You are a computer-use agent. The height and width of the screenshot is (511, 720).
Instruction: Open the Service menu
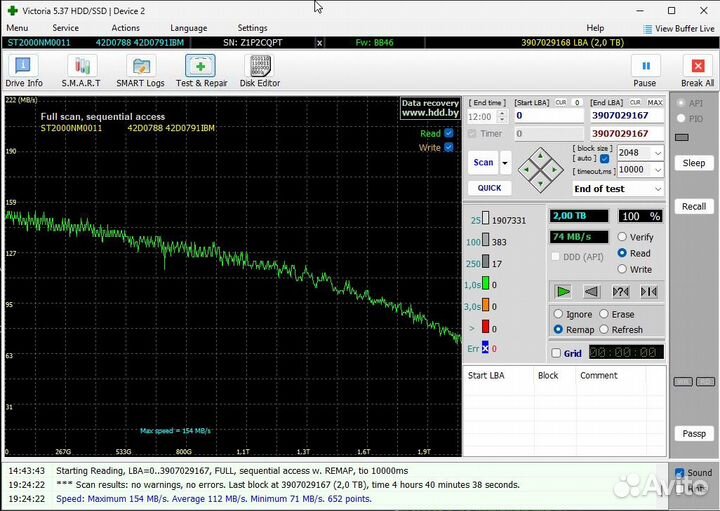65,28
